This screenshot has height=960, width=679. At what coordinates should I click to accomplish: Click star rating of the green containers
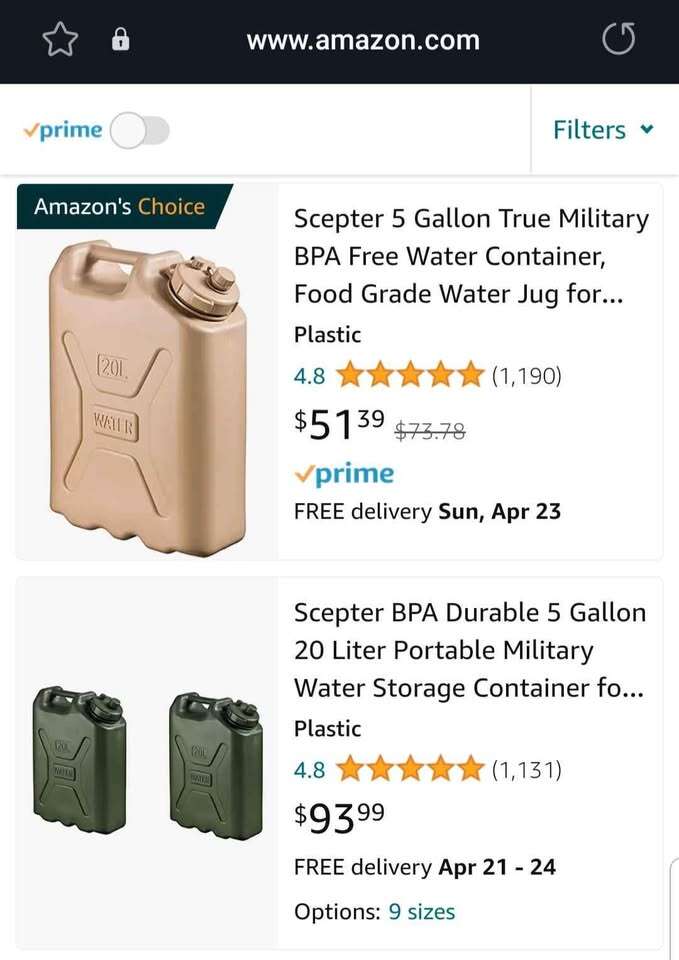click(410, 770)
